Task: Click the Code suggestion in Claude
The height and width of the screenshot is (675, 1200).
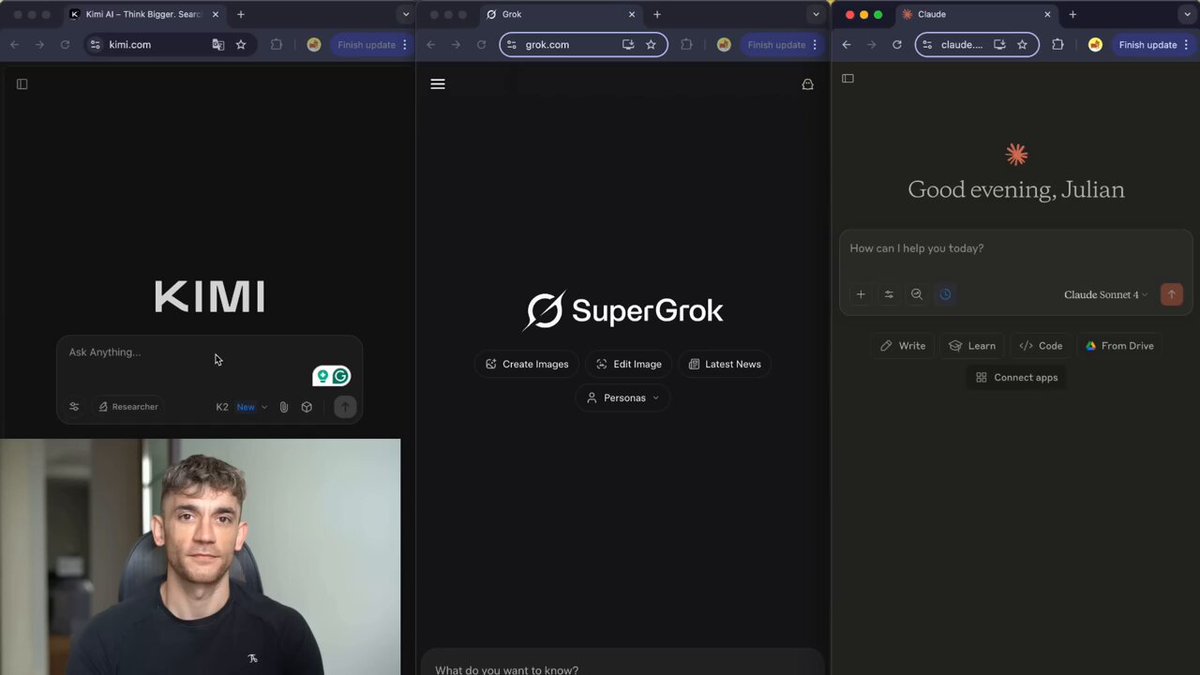Action: click(x=1040, y=346)
